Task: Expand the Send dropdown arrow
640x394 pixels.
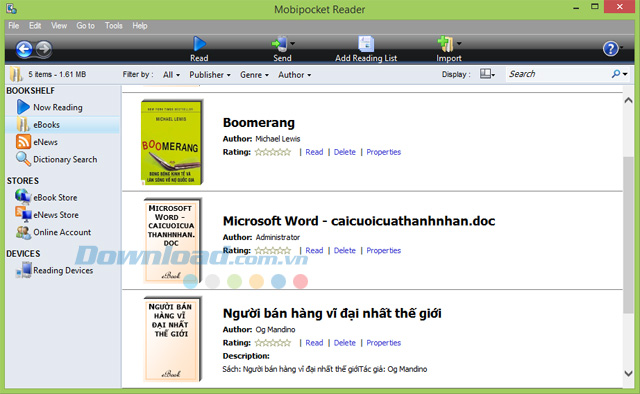Action: (x=293, y=43)
